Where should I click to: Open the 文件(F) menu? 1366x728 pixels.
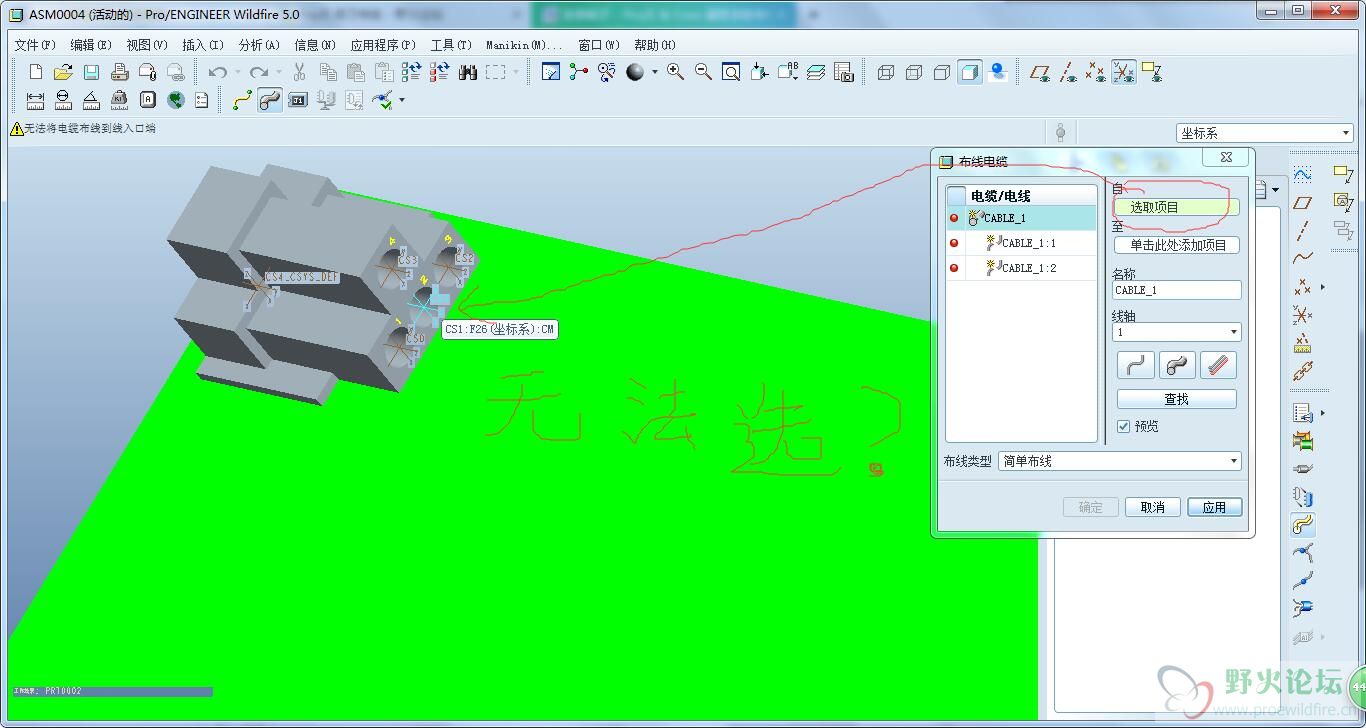(x=35, y=45)
